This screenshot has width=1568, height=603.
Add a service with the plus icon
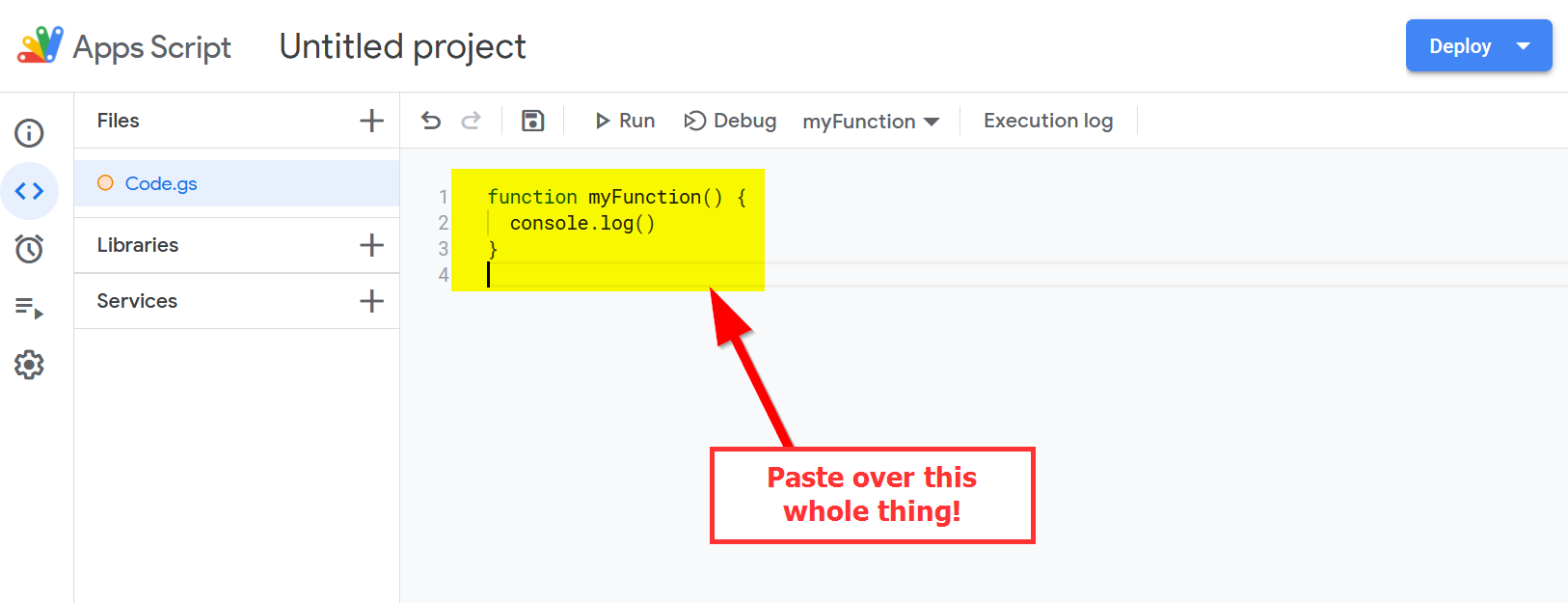(371, 301)
